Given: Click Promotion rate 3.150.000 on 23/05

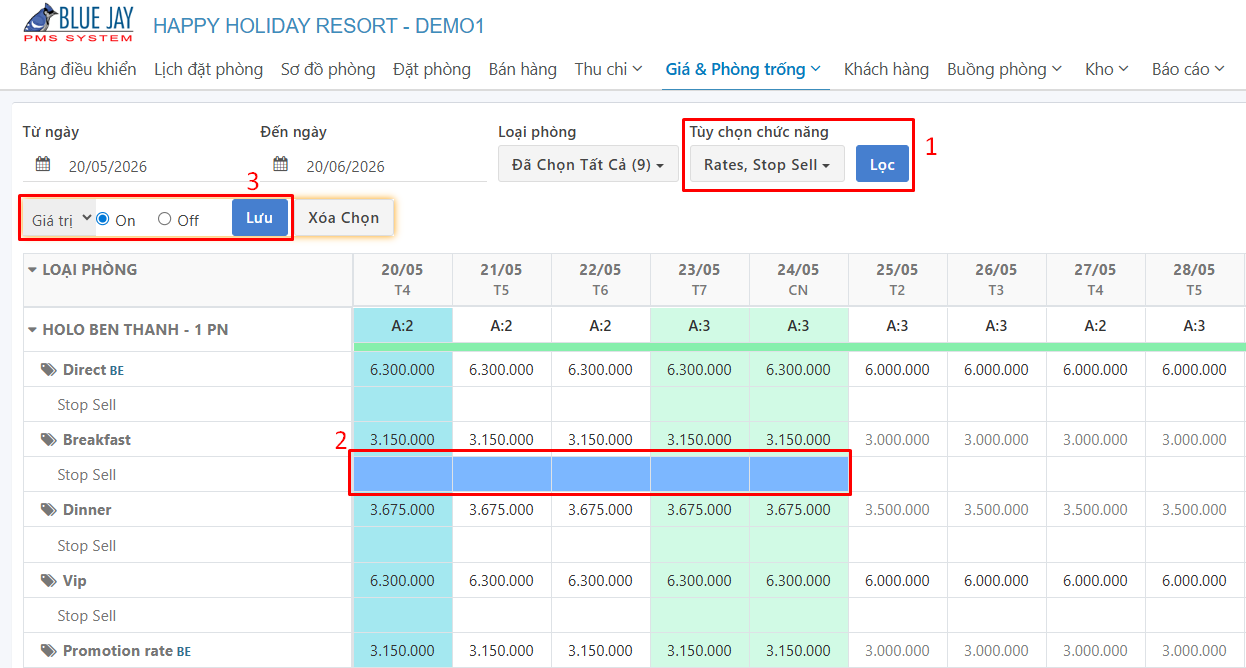Looking at the screenshot, I should [x=700, y=651].
